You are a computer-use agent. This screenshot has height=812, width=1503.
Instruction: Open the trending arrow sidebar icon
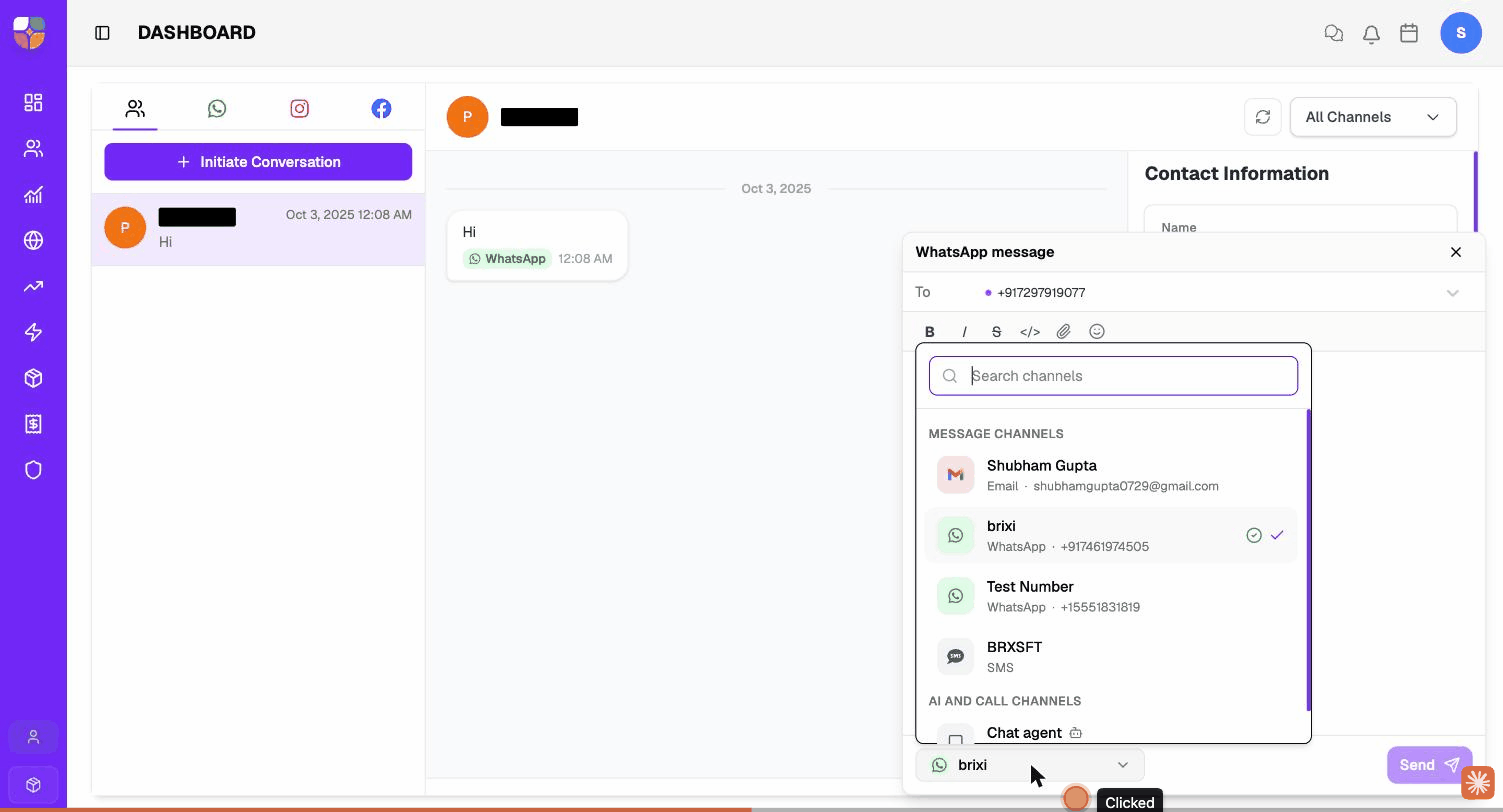pos(33,286)
